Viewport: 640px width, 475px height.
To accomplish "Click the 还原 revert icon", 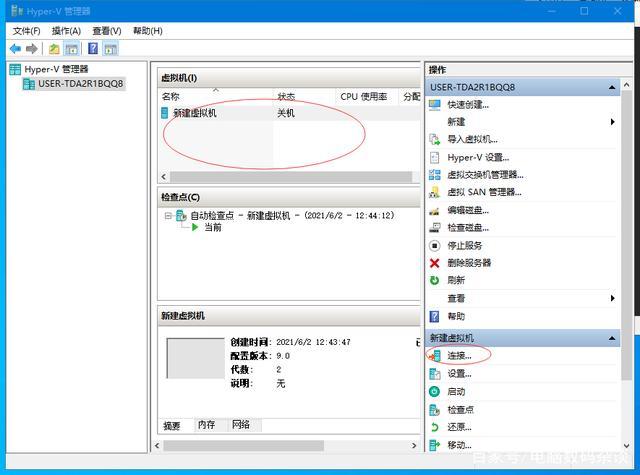I will (x=435, y=427).
